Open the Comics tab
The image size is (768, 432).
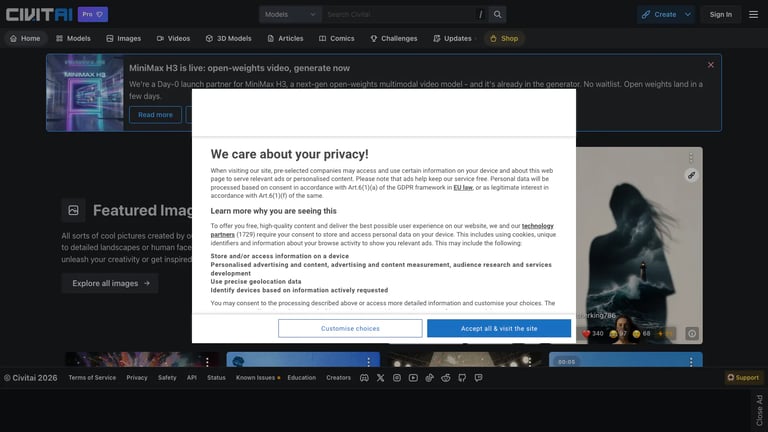[x=336, y=38]
